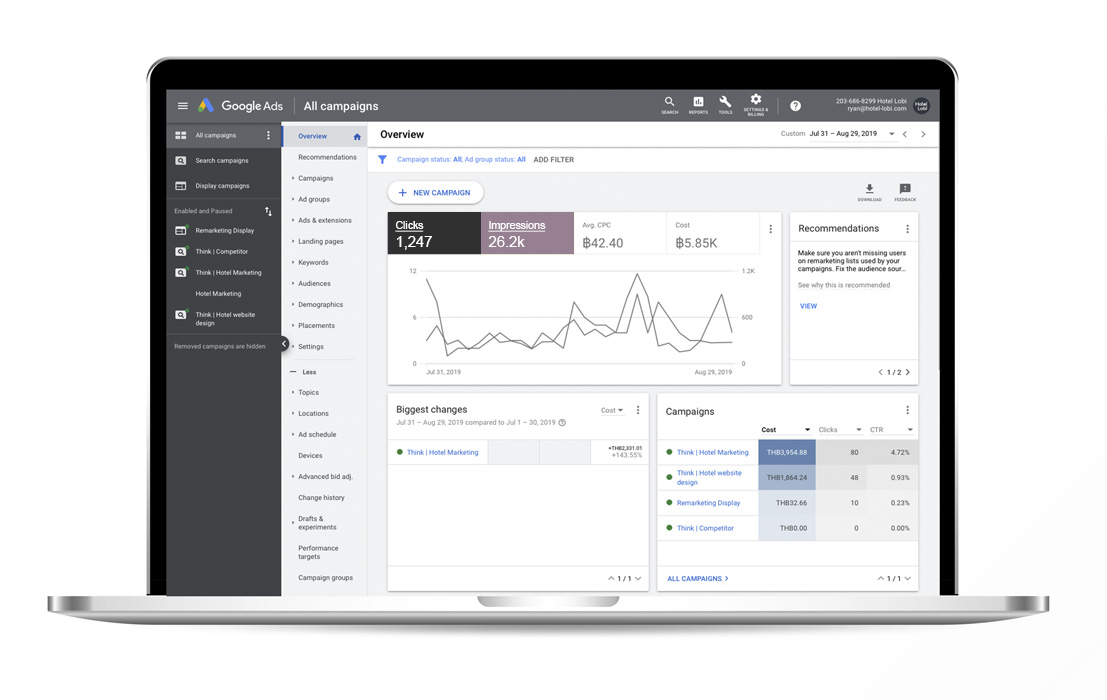
Task: Open Cost column dropdown in Campaigns card
Action: click(x=786, y=430)
